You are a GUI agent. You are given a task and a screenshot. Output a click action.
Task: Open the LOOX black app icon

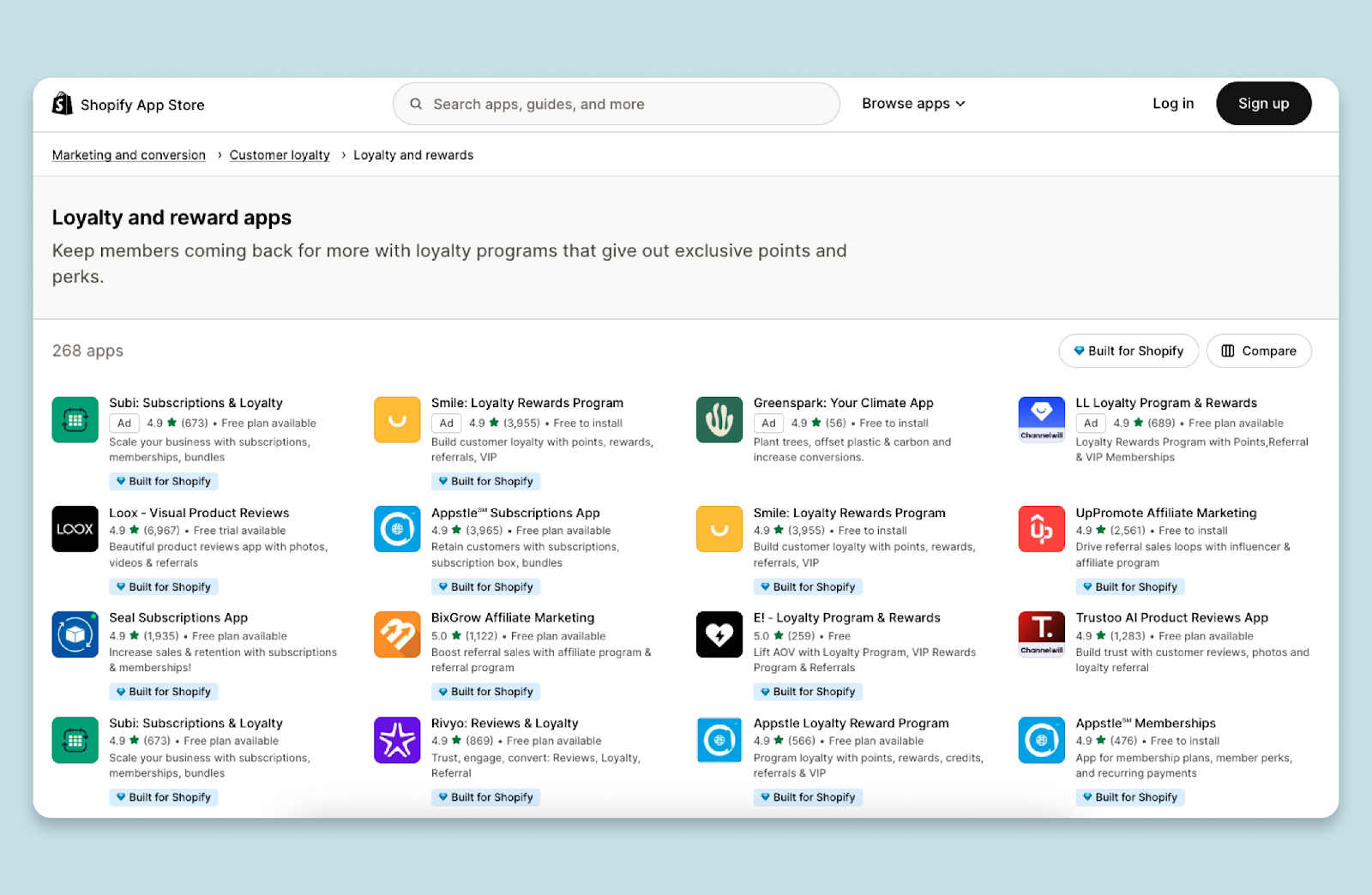[75, 529]
